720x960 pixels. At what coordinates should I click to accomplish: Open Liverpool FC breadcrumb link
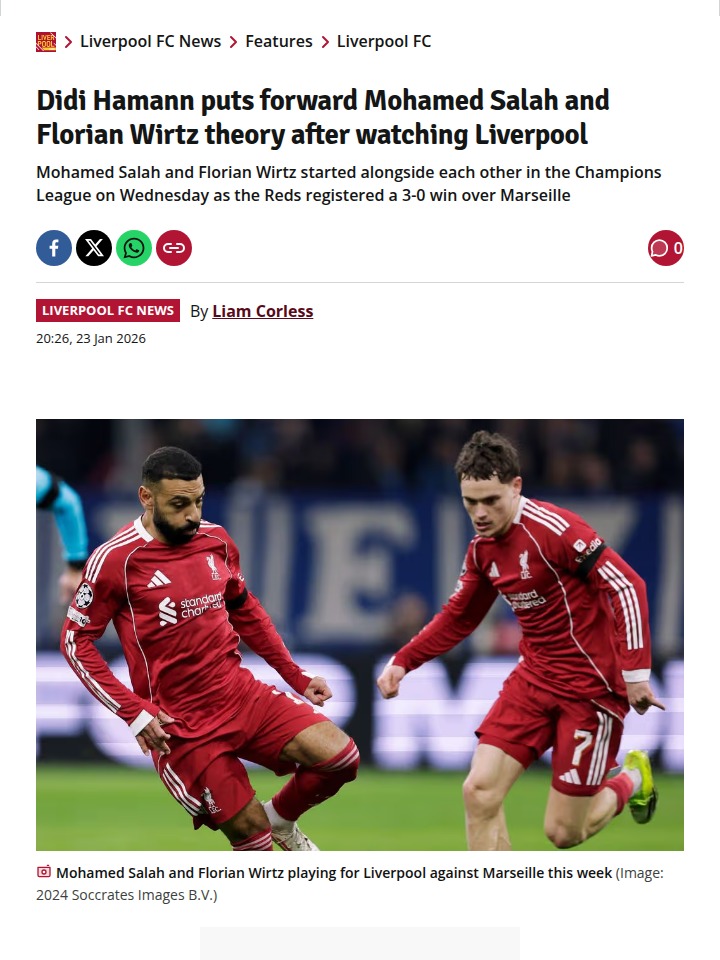point(384,42)
